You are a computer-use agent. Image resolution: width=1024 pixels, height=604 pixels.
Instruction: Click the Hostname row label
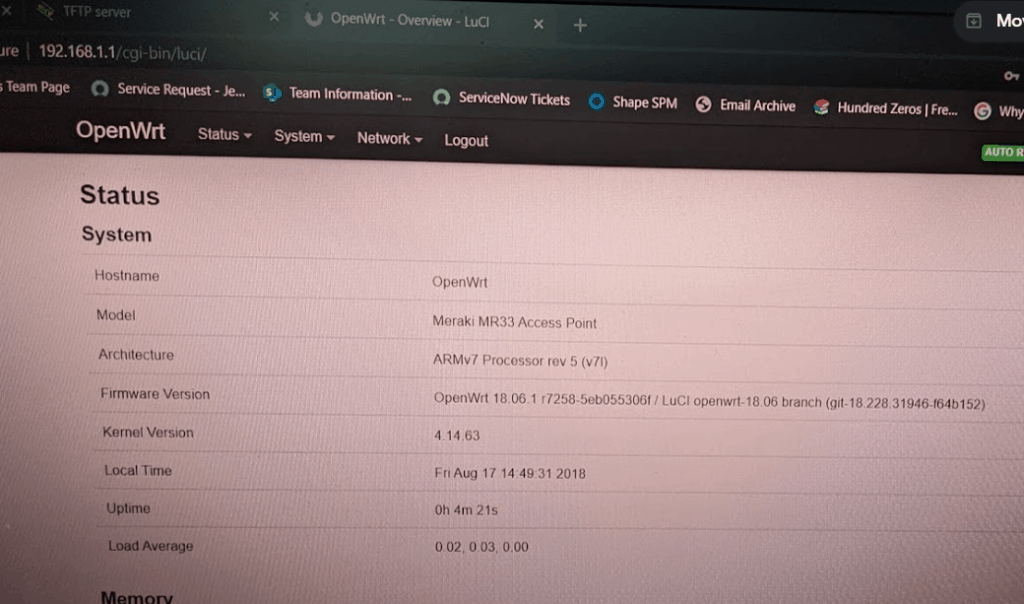click(x=127, y=276)
